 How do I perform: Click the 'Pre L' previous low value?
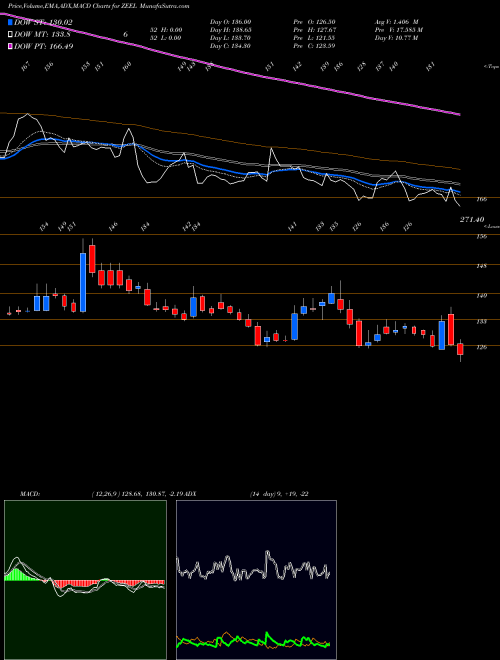click(x=316, y=38)
